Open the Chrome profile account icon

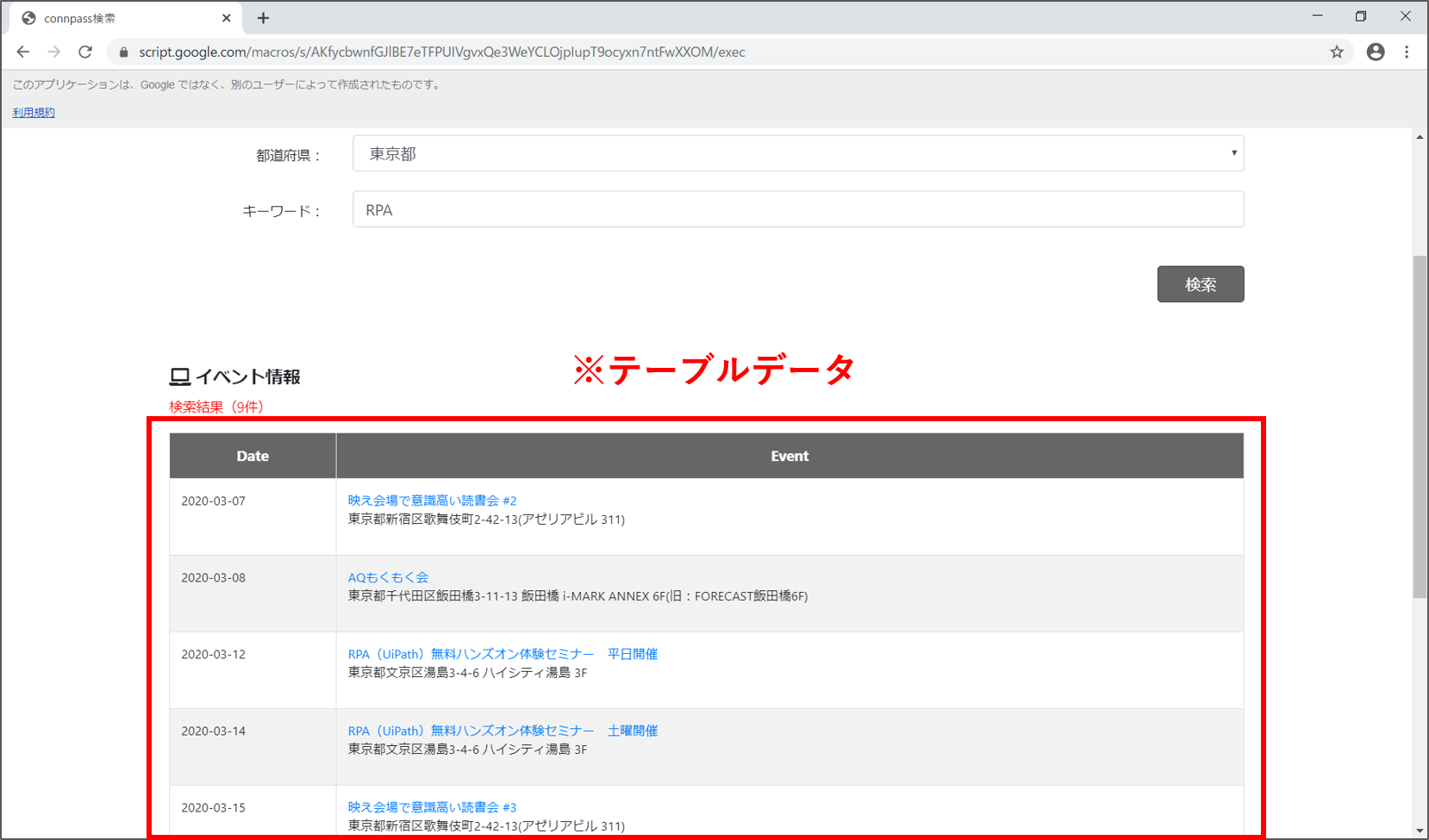(x=1376, y=52)
